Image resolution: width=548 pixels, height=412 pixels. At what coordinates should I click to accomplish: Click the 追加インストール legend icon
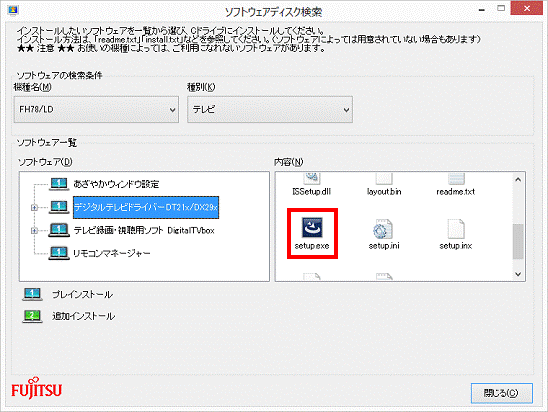33,316
